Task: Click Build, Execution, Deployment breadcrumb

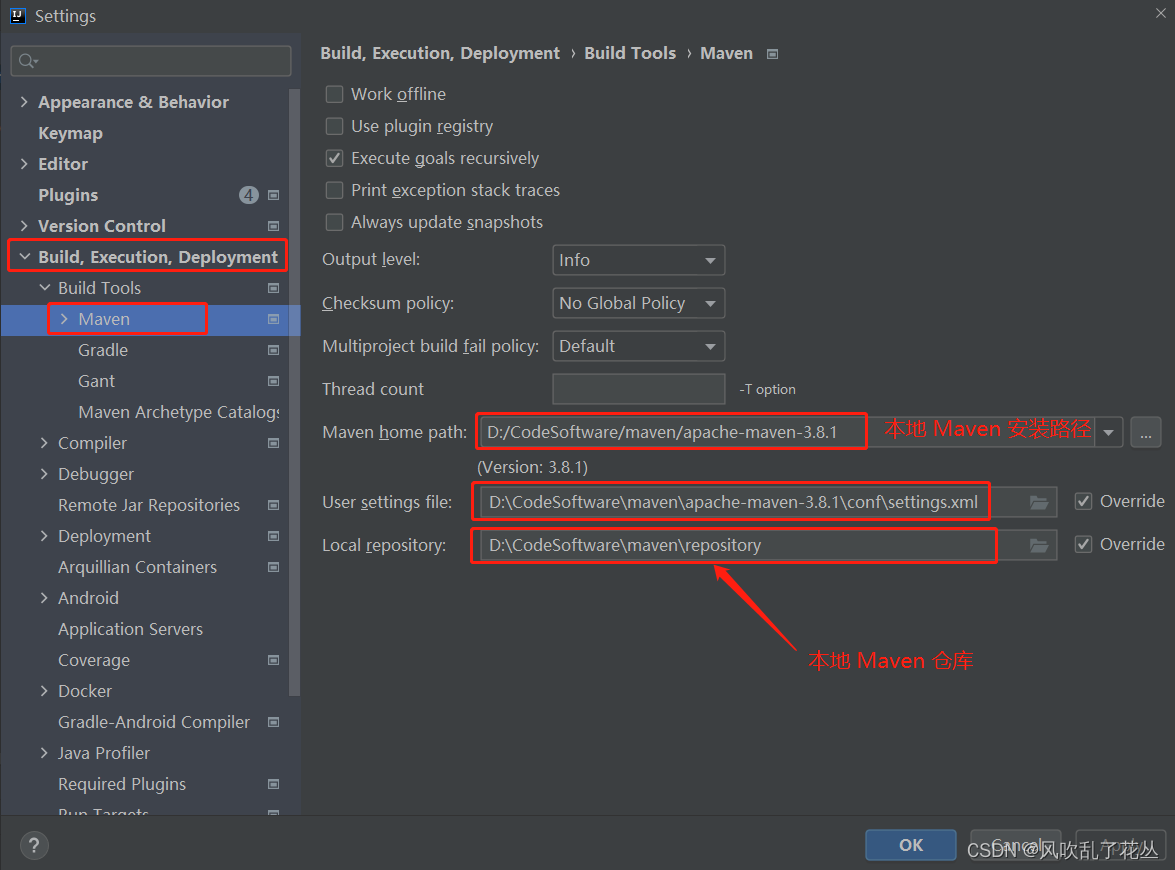Action: coord(440,54)
